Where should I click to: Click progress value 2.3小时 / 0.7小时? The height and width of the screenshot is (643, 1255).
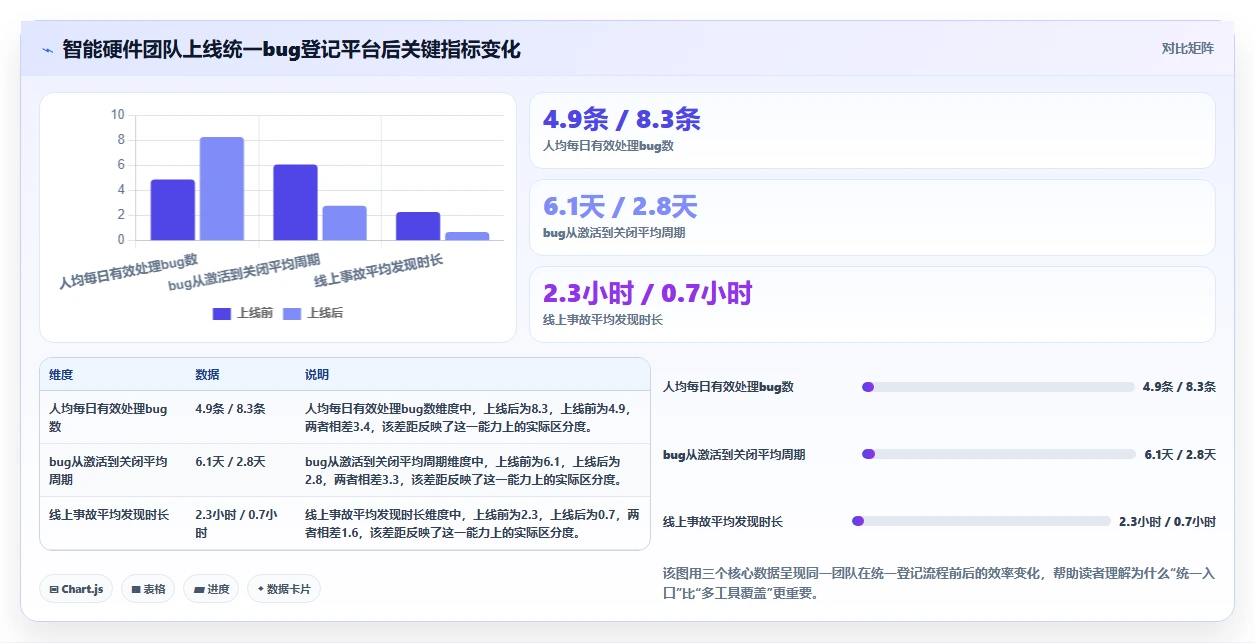tap(1167, 521)
